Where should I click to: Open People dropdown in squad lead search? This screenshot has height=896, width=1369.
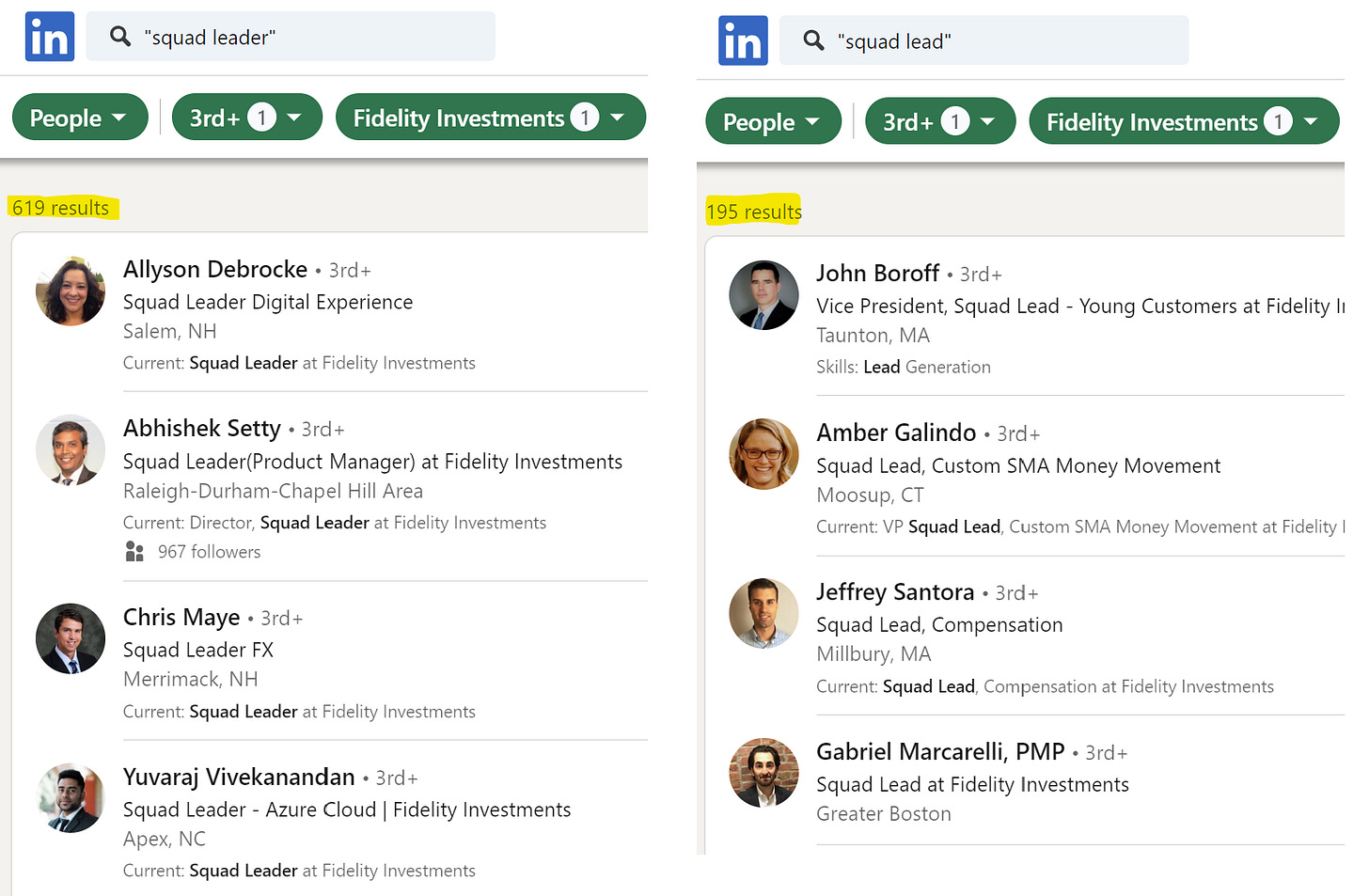[773, 121]
